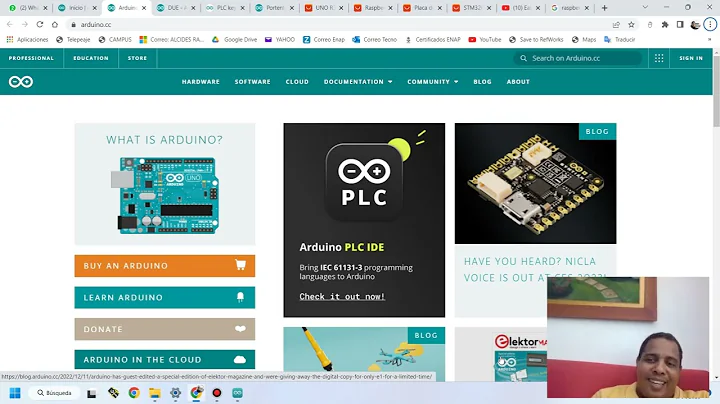Open Arduino in the Cloud button

(165, 359)
